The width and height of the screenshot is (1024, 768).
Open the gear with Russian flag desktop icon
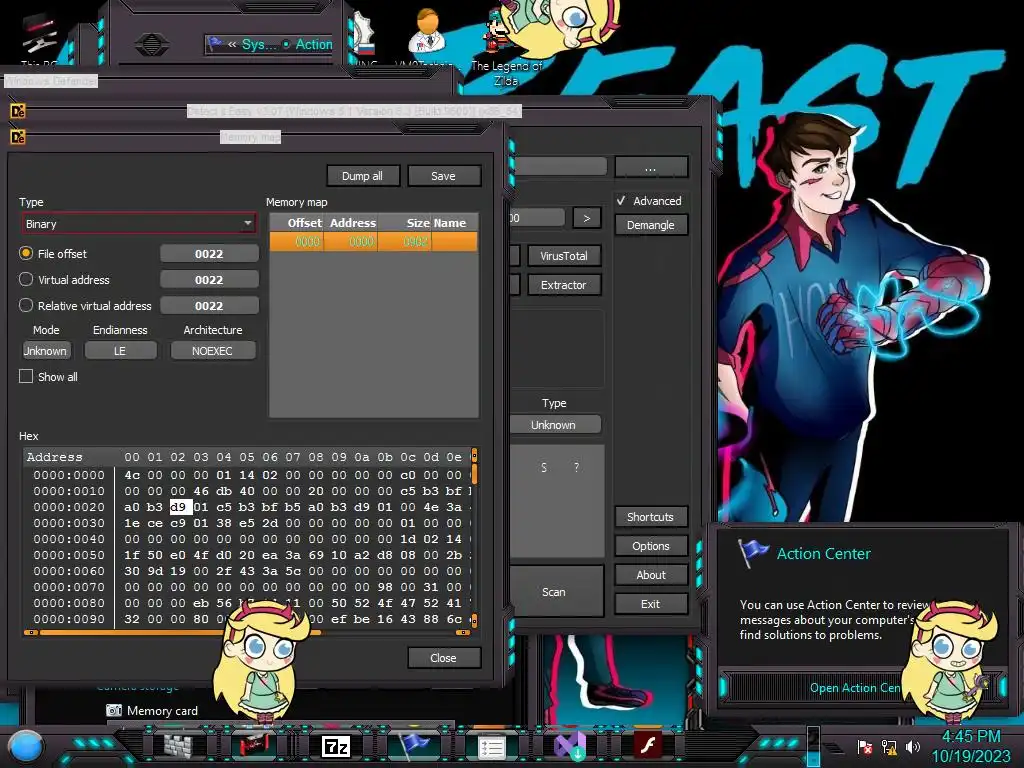pyautogui.click(x=363, y=34)
